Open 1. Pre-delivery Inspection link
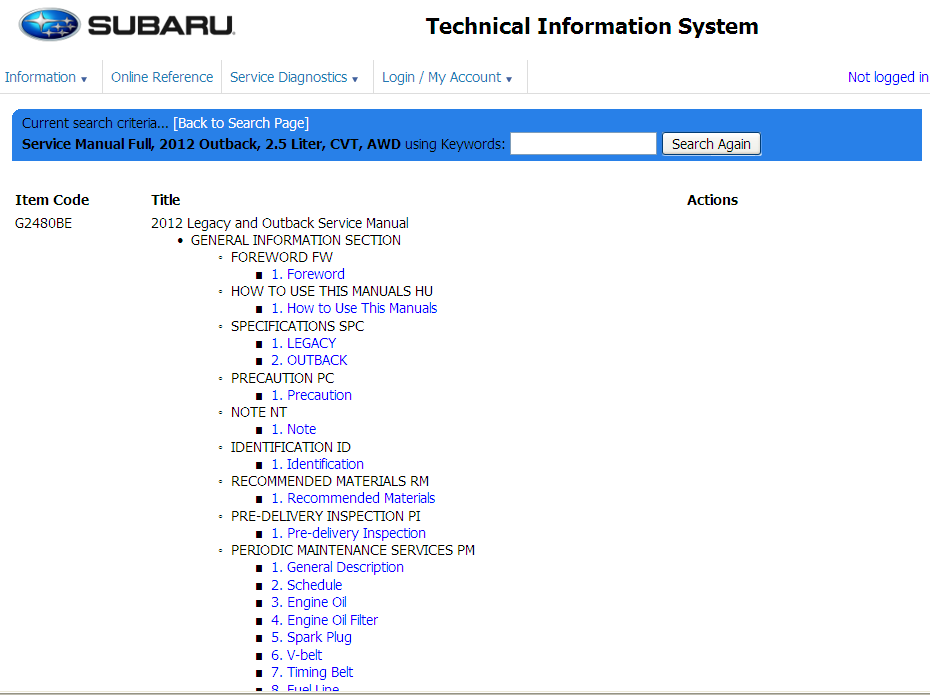Image resolution: width=930 pixels, height=695 pixels. click(348, 533)
